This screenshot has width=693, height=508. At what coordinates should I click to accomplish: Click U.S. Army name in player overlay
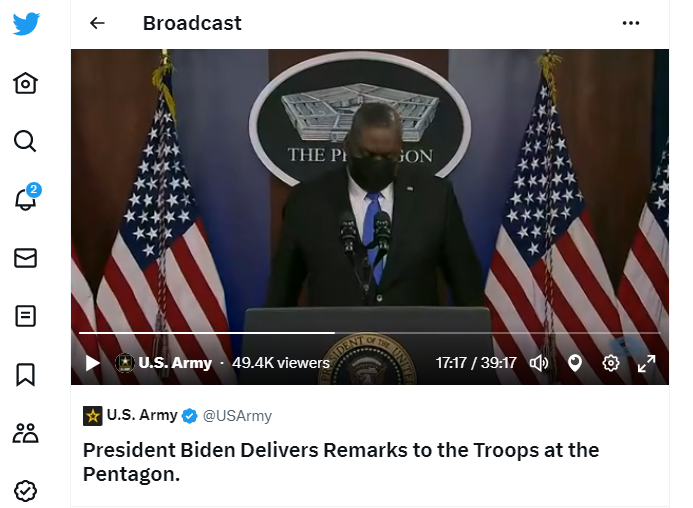(175, 363)
